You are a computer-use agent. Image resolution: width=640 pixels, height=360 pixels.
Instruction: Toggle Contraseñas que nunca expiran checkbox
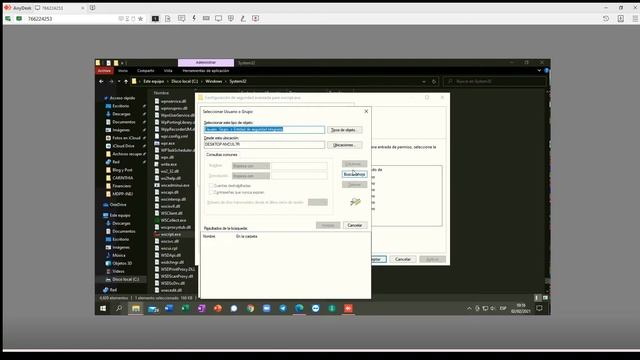(211, 192)
